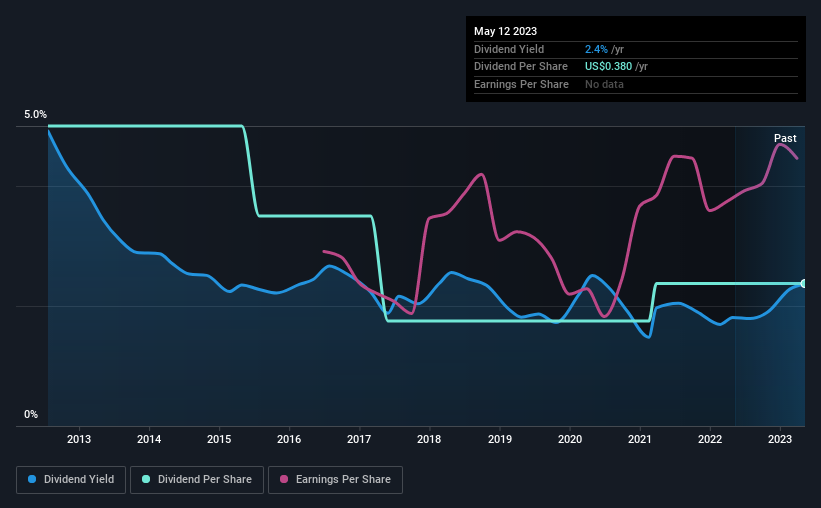Click the blue Dividend Yield legend dot
The height and width of the screenshot is (508, 821).
pos(32,479)
